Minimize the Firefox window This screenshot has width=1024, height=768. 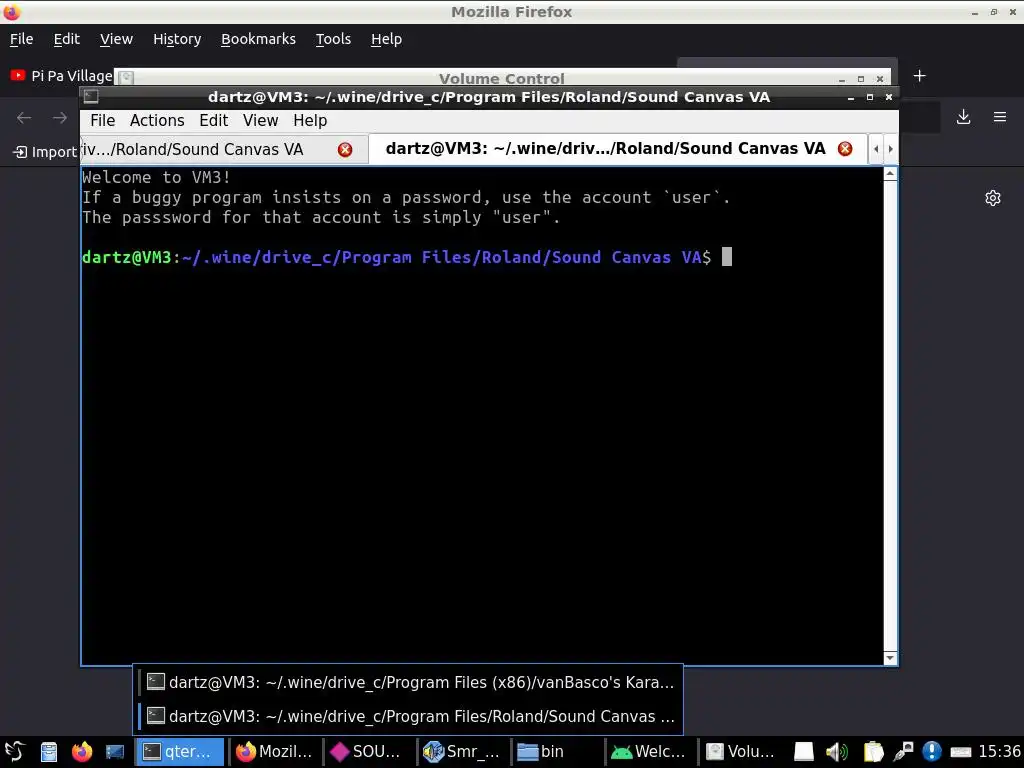pyautogui.click(x=974, y=12)
